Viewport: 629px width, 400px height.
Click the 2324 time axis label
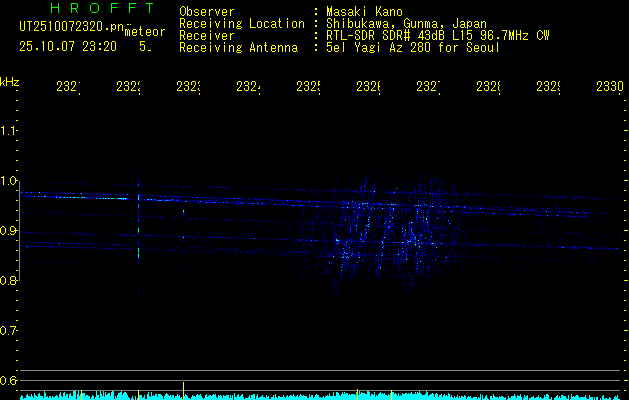click(248, 87)
